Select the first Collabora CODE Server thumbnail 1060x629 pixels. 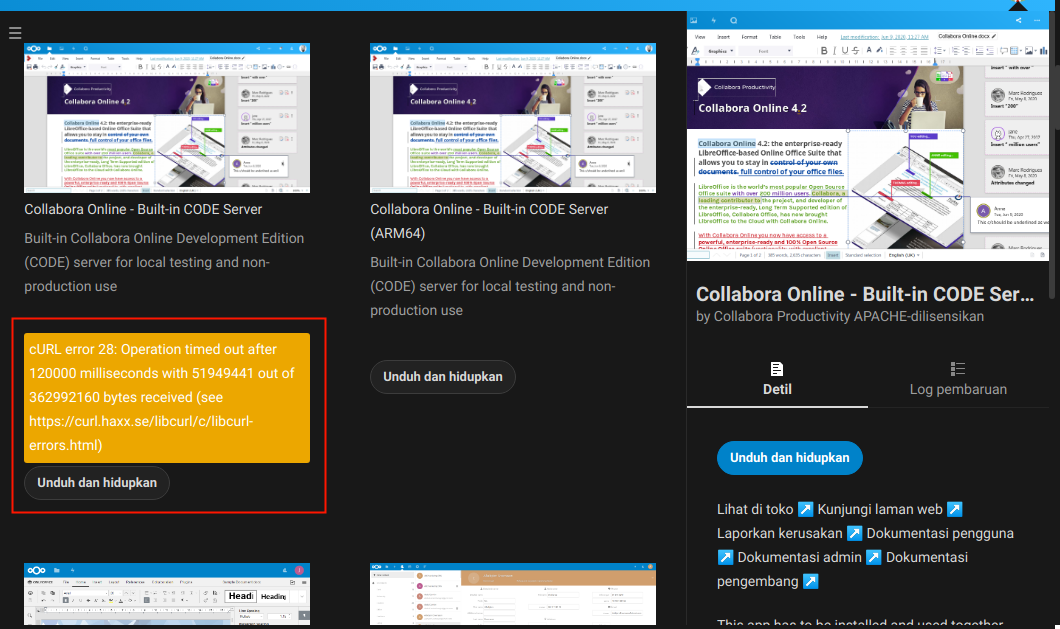coord(167,118)
